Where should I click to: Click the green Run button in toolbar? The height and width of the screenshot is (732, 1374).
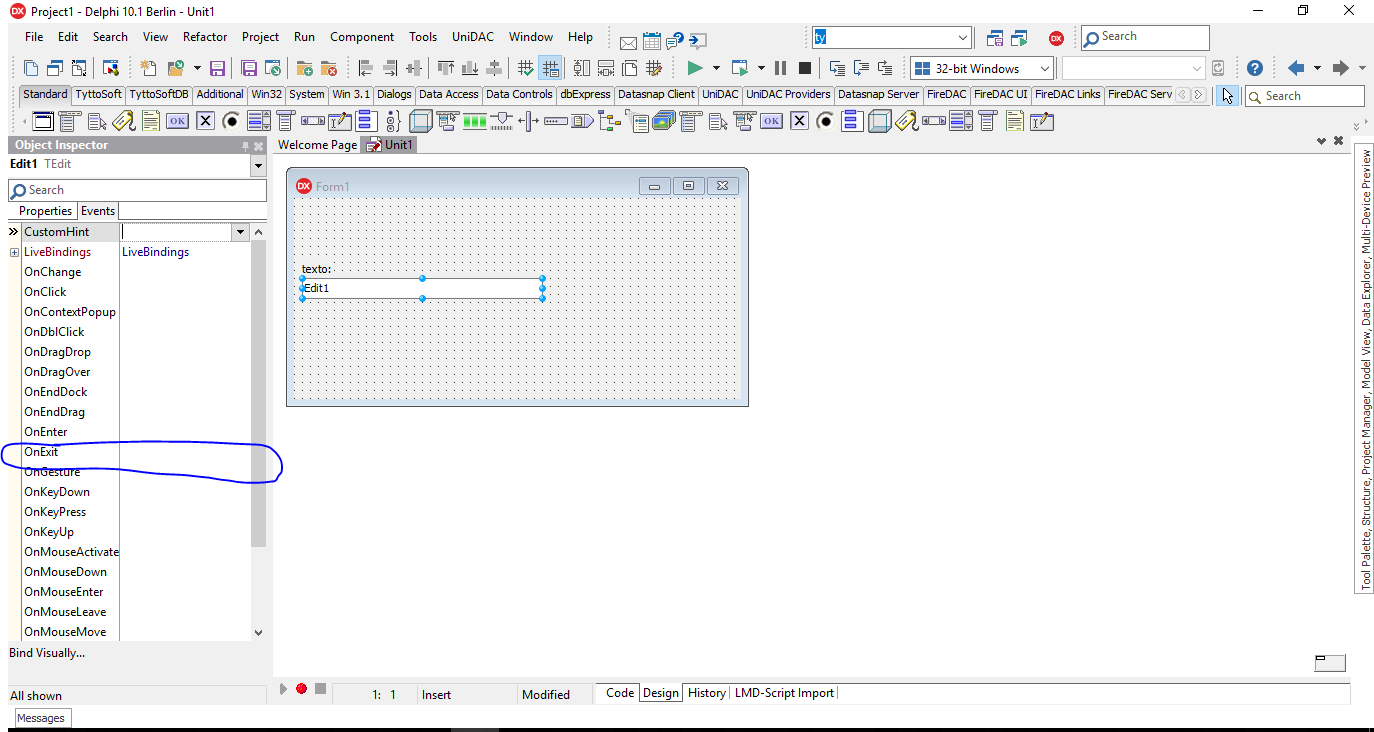click(x=695, y=68)
